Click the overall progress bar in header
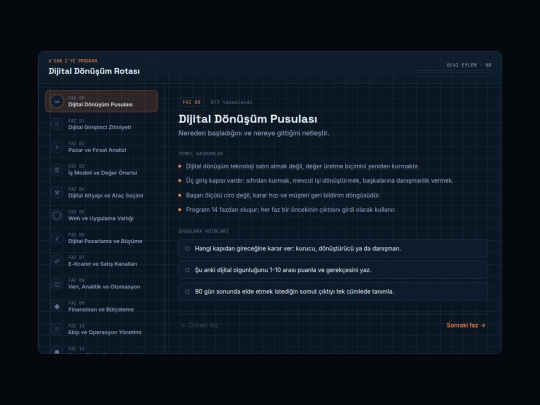This screenshot has height=405, width=540. point(453,71)
